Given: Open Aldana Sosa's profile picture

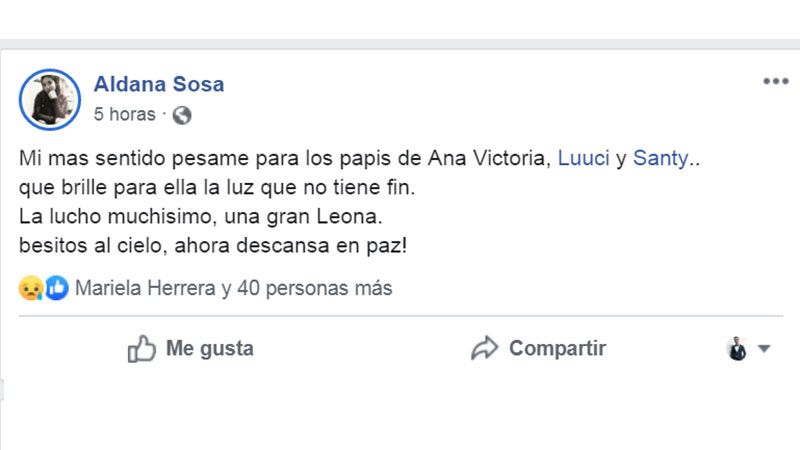Looking at the screenshot, I should click(49, 99).
